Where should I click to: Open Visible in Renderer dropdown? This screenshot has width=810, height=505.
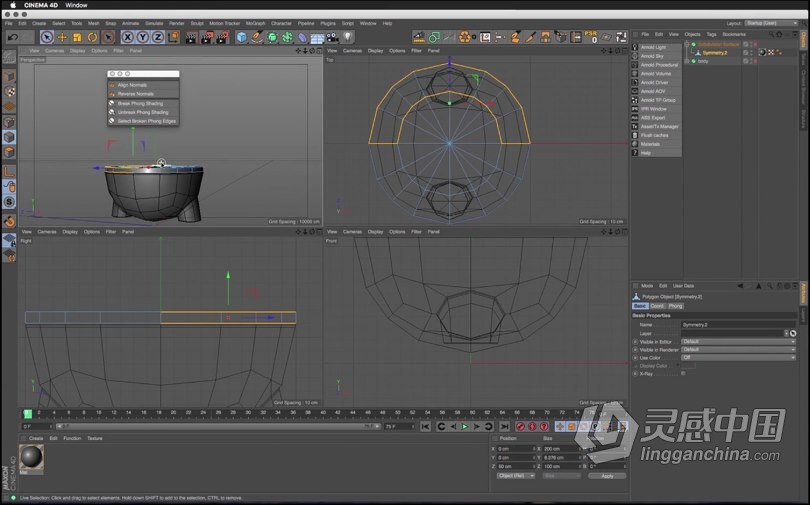pos(738,350)
